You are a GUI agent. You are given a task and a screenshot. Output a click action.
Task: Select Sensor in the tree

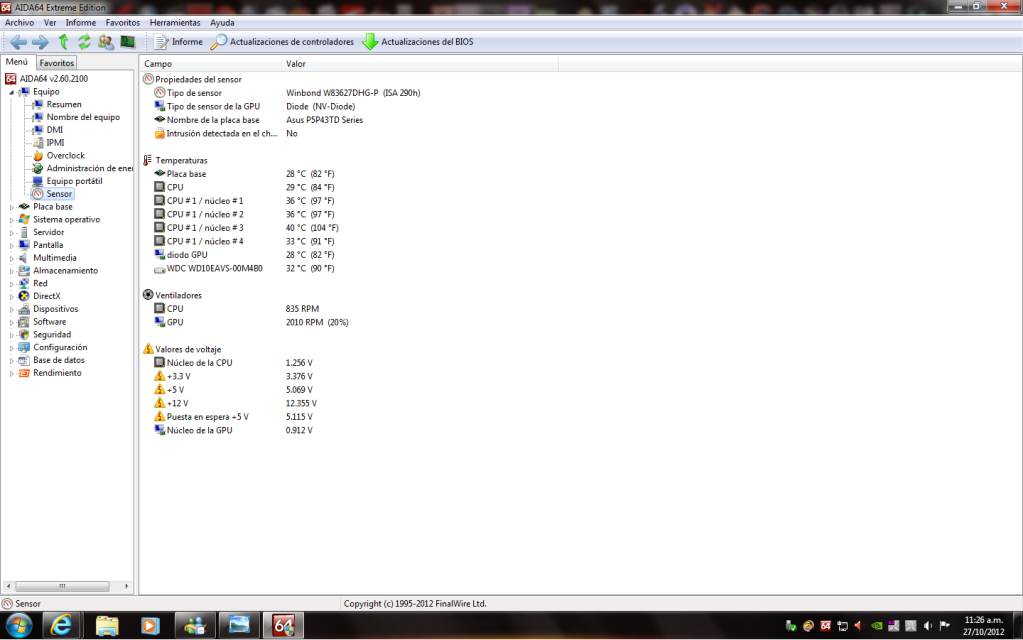pyautogui.click(x=59, y=194)
